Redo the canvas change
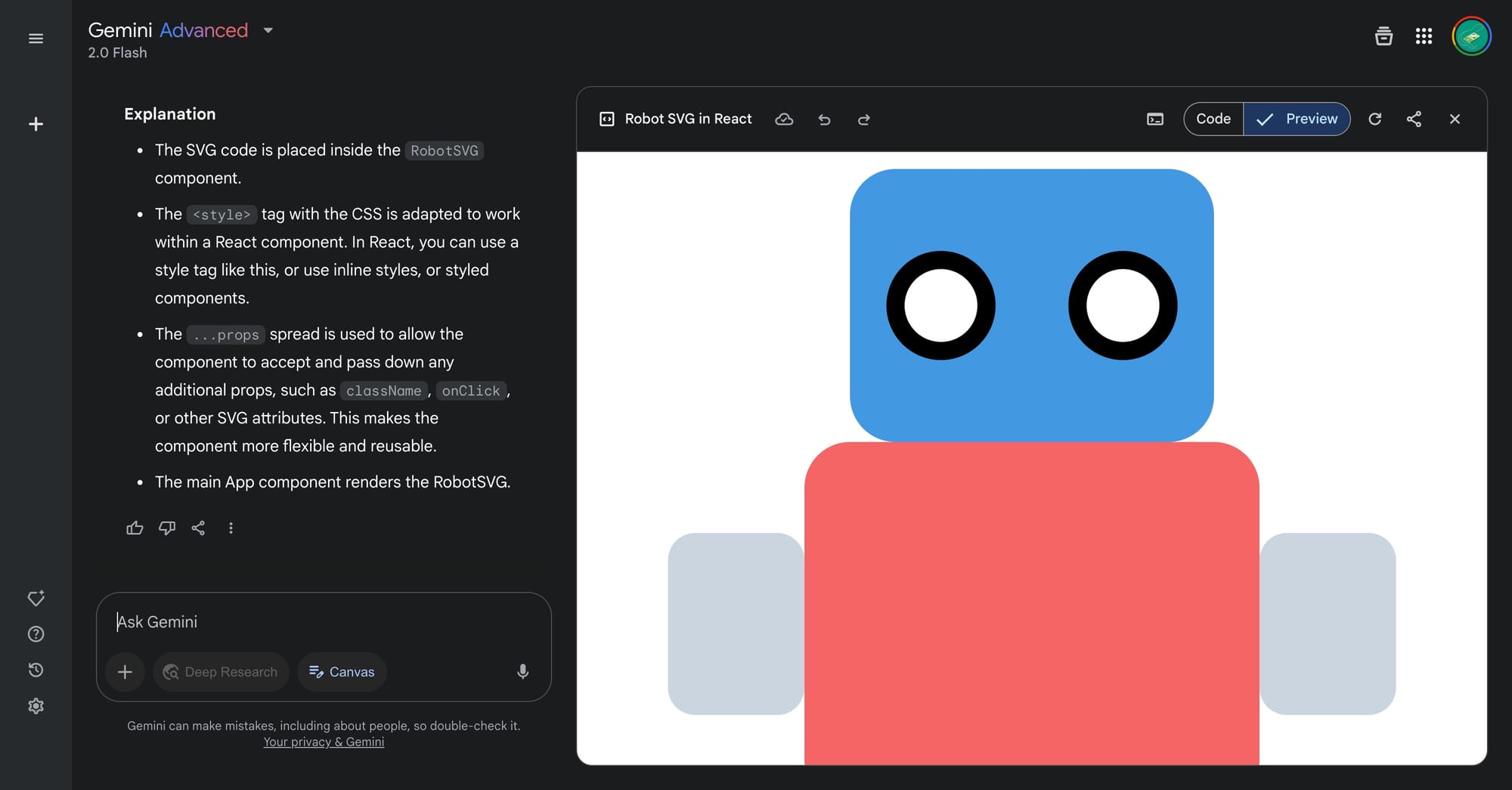The height and width of the screenshot is (790, 1512). tap(863, 119)
